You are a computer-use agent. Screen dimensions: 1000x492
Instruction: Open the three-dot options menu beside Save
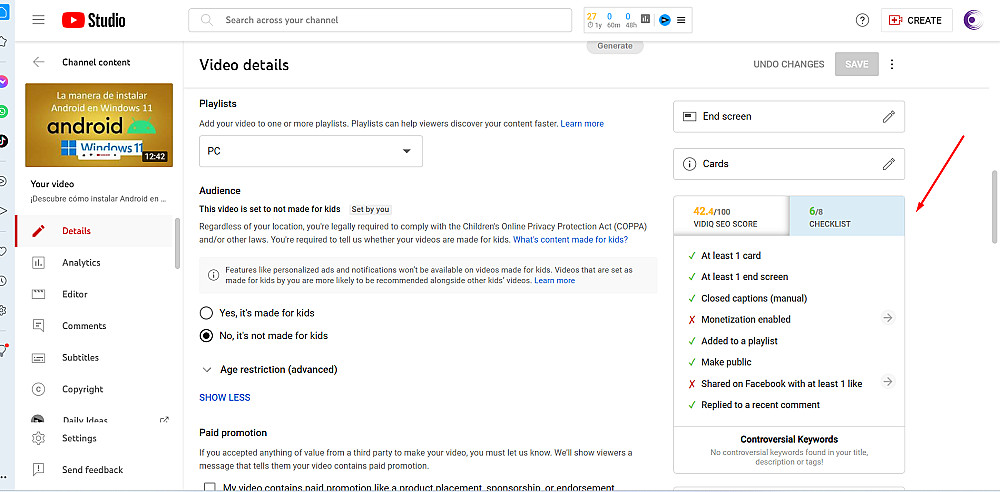[x=892, y=64]
